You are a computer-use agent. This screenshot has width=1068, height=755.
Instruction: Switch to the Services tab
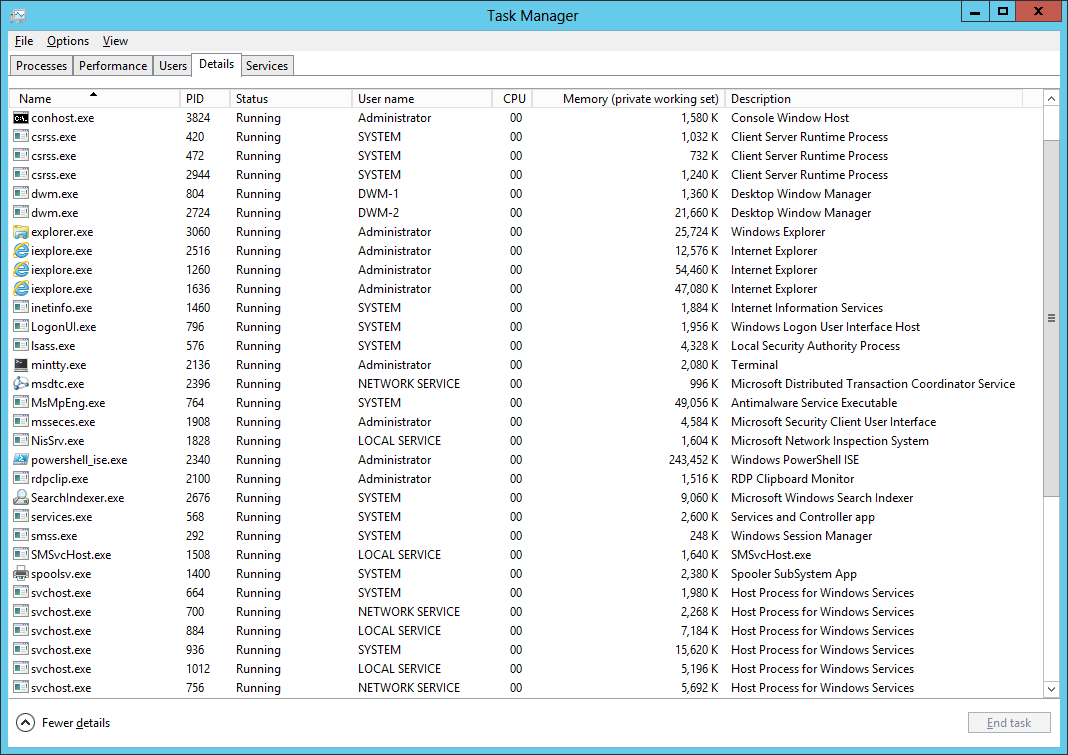click(267, 66)
